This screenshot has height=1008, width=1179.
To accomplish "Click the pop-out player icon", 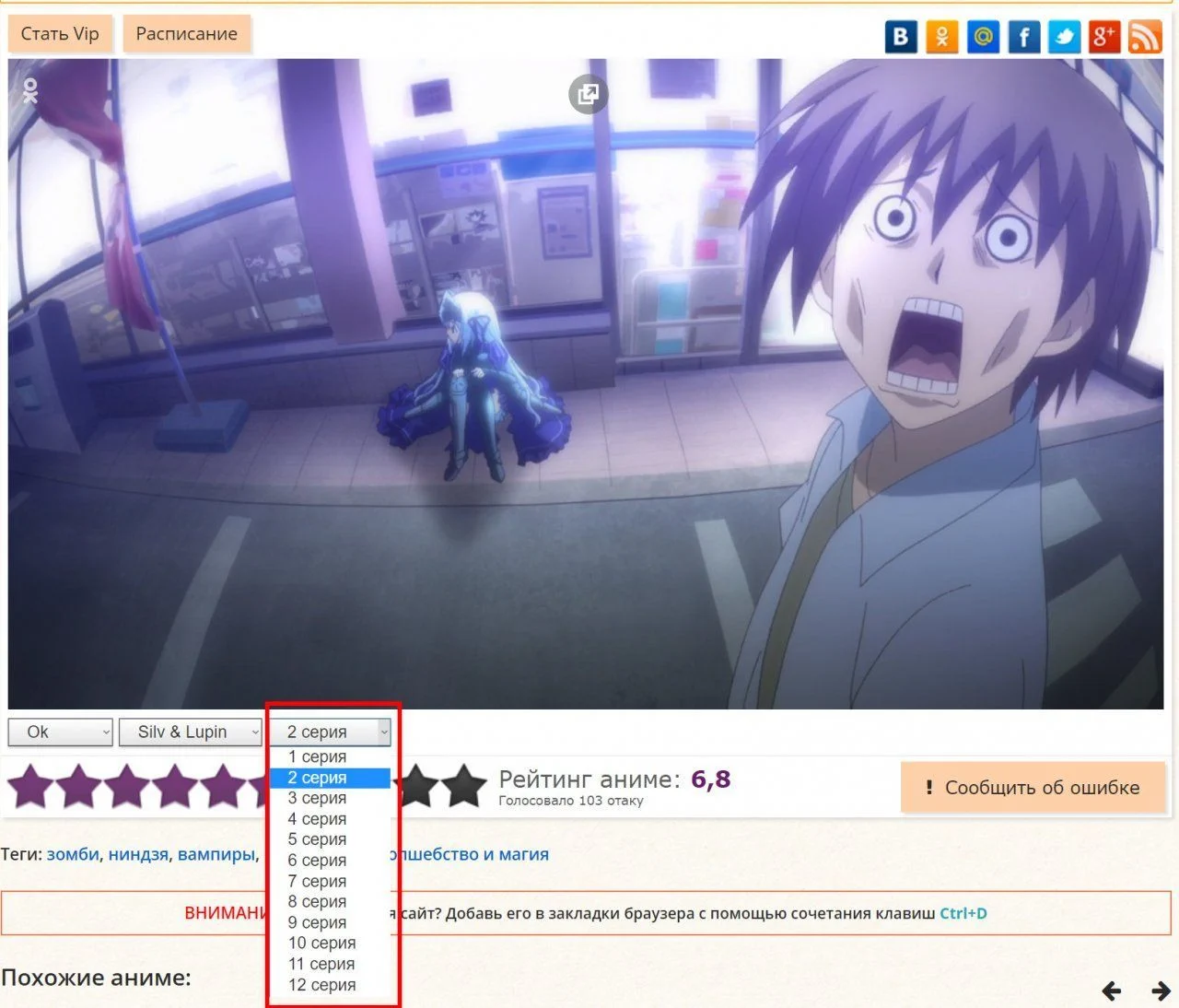I will tap(588, 94).
